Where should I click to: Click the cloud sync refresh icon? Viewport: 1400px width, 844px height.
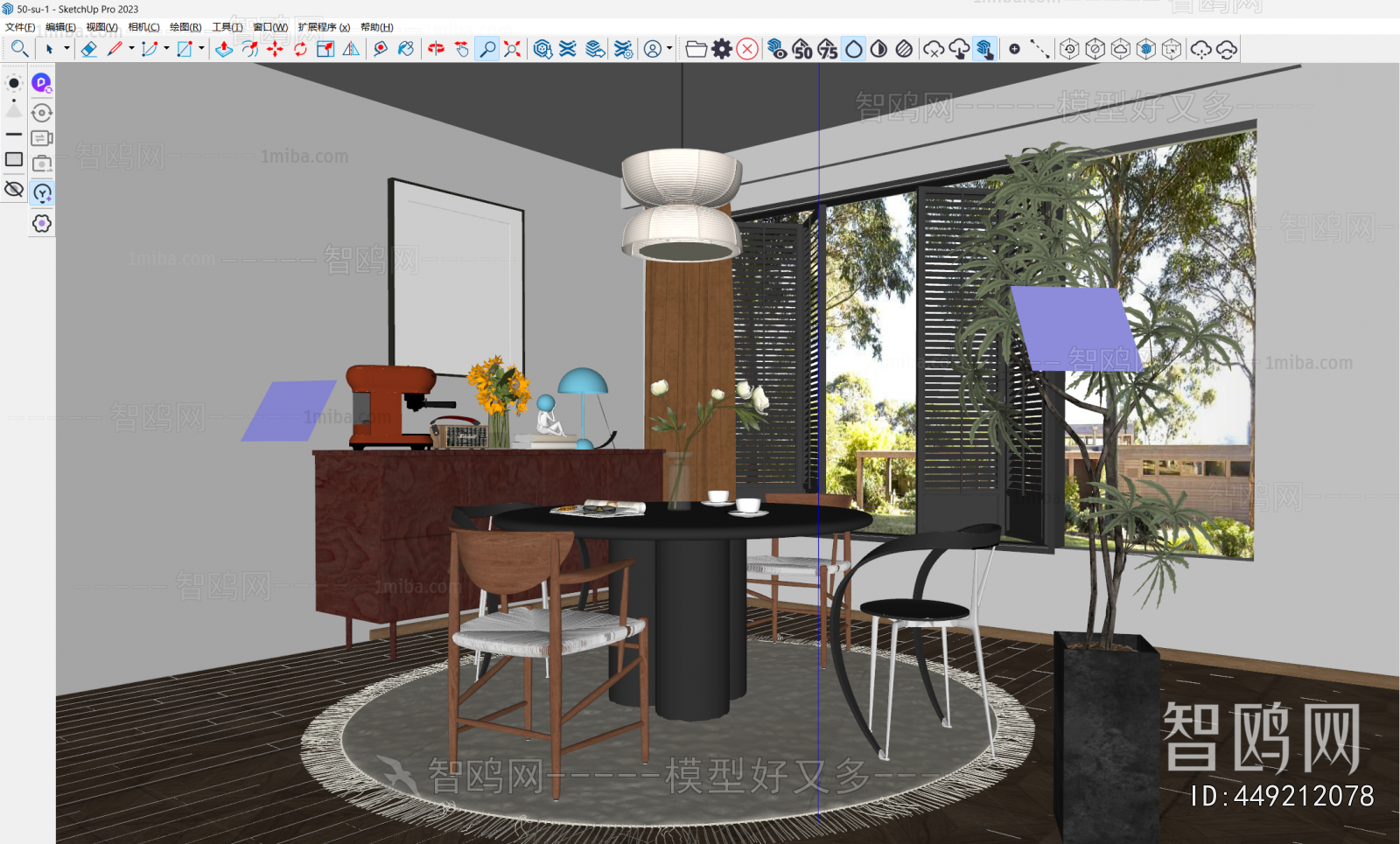click(x=1227, y=49)
